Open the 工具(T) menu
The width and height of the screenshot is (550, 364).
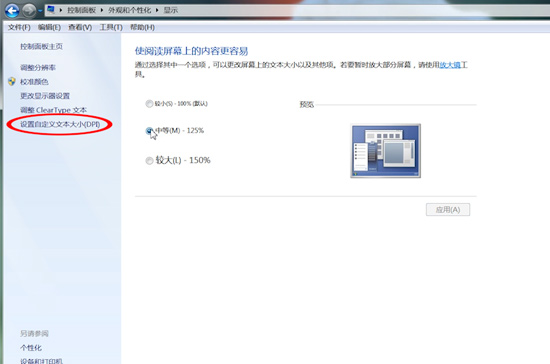[x=111, y=27]
